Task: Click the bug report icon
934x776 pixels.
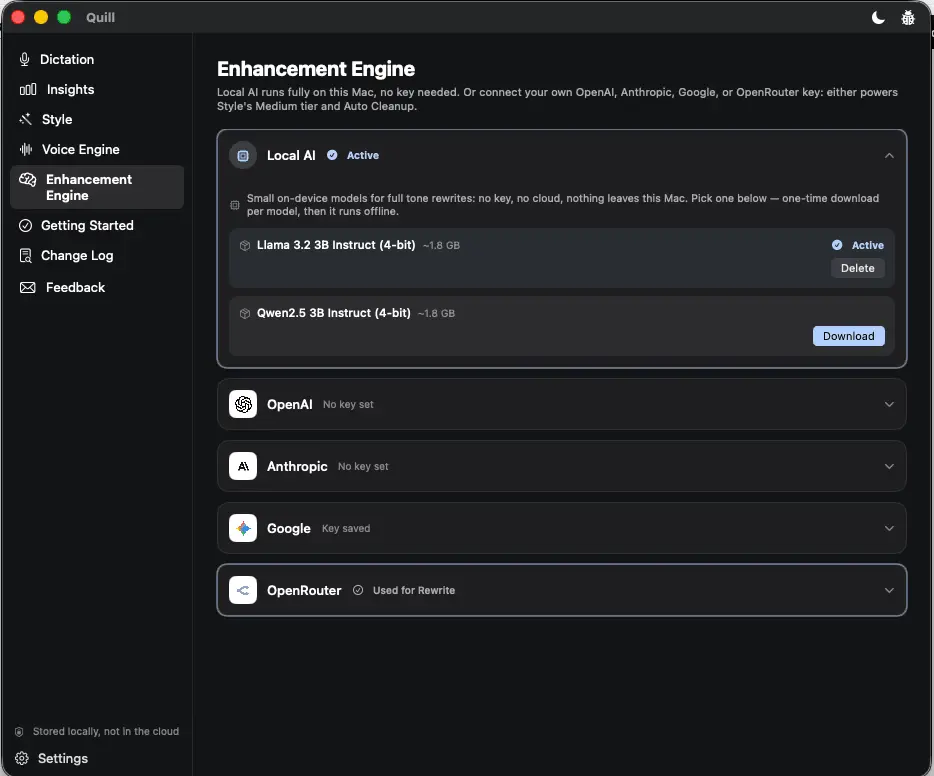Action: (x=908, y=18)
